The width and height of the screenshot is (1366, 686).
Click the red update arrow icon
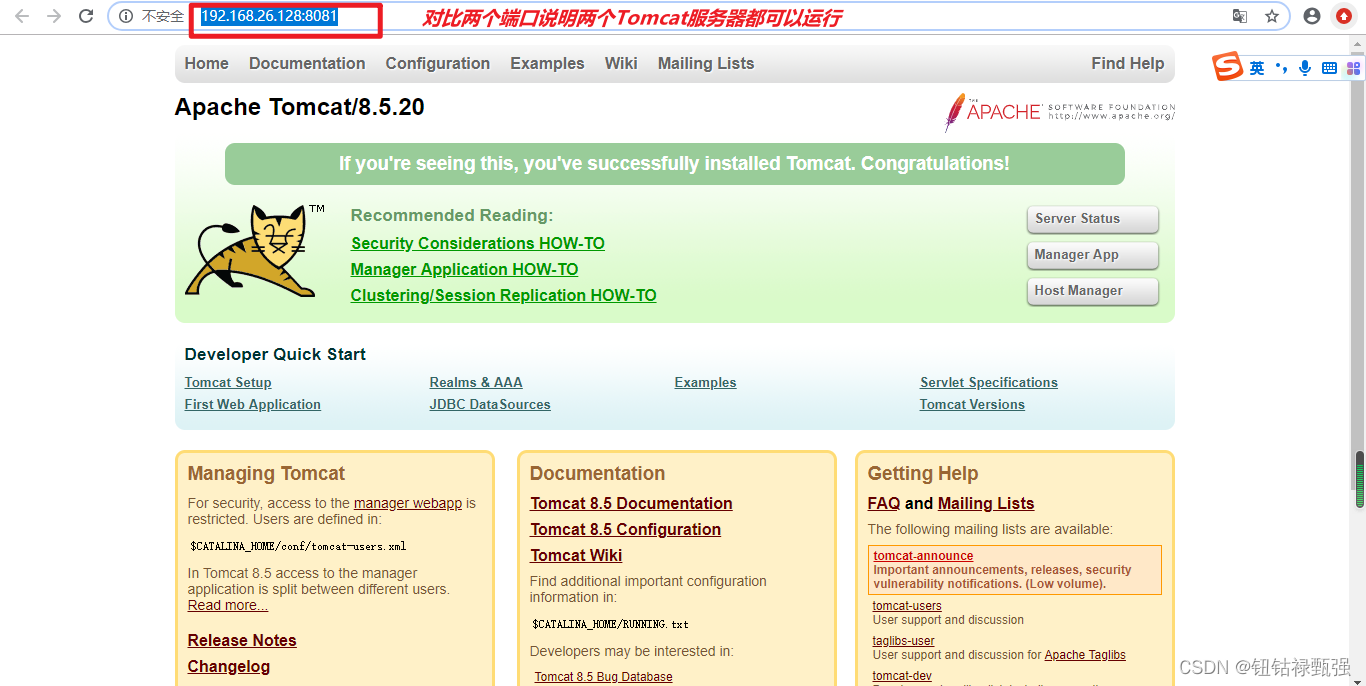(1344, 16)
